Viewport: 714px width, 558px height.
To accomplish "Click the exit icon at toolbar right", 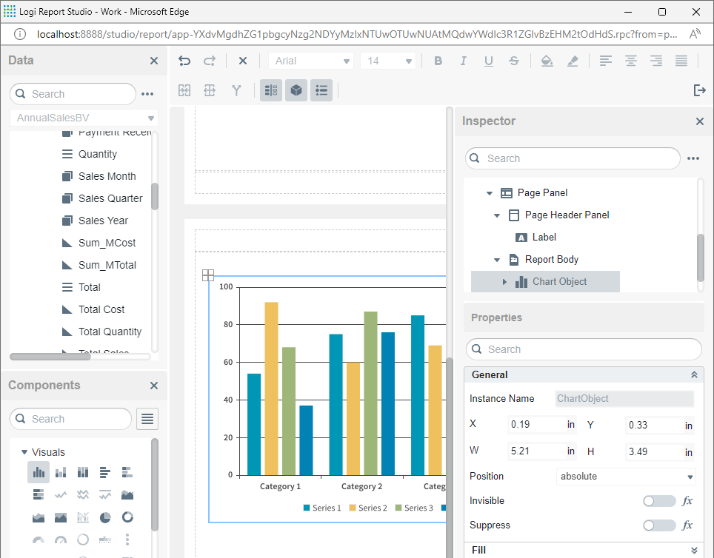I will coord(699,91).
